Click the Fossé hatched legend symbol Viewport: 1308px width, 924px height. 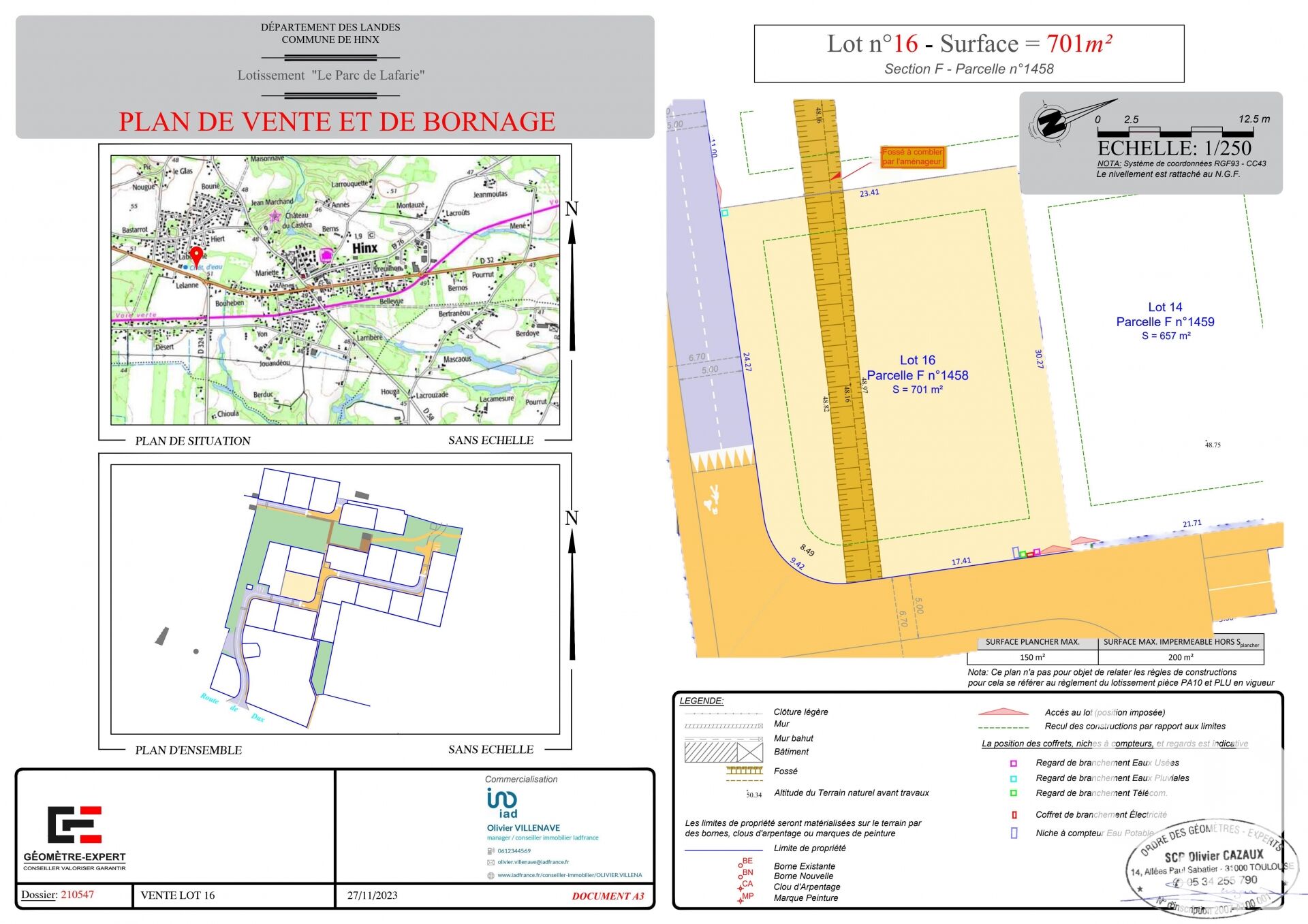pos(744,771)
